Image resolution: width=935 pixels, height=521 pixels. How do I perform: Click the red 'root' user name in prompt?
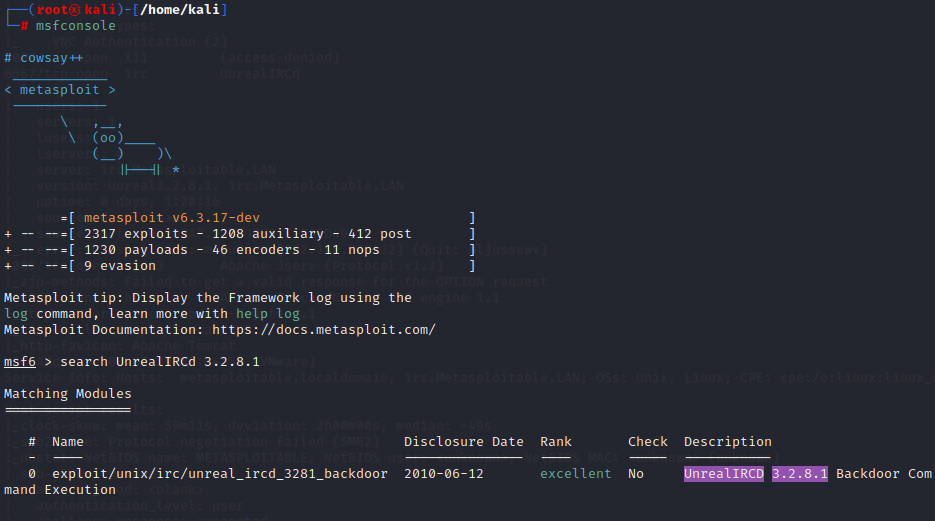(x=52, y=10)
